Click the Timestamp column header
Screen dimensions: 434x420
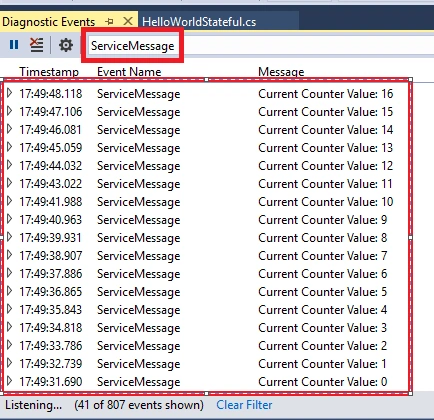49,72
